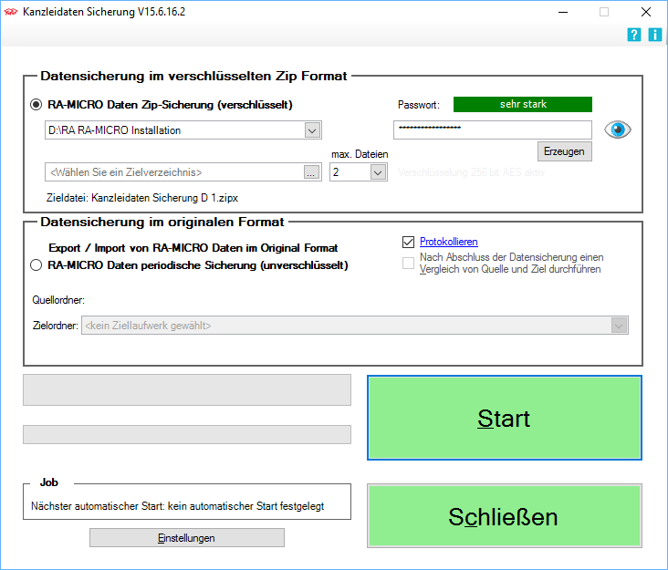Click the Quellordner label

pyautogui.click(x=58, y=300)
